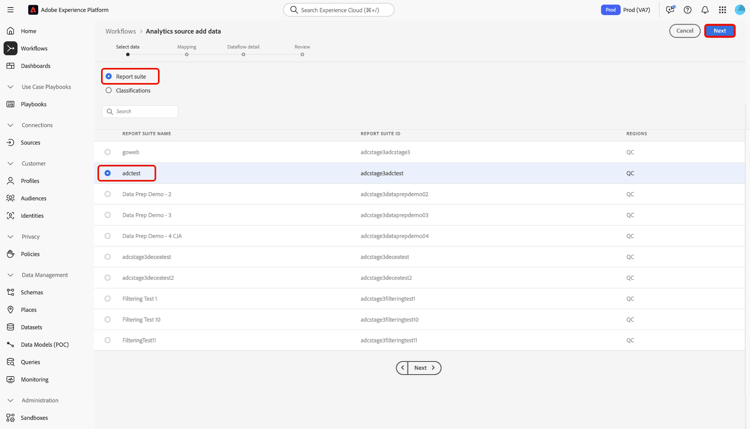Collapse the Use Case Playbooks section
750x429 pixels.
coord(11,87)
